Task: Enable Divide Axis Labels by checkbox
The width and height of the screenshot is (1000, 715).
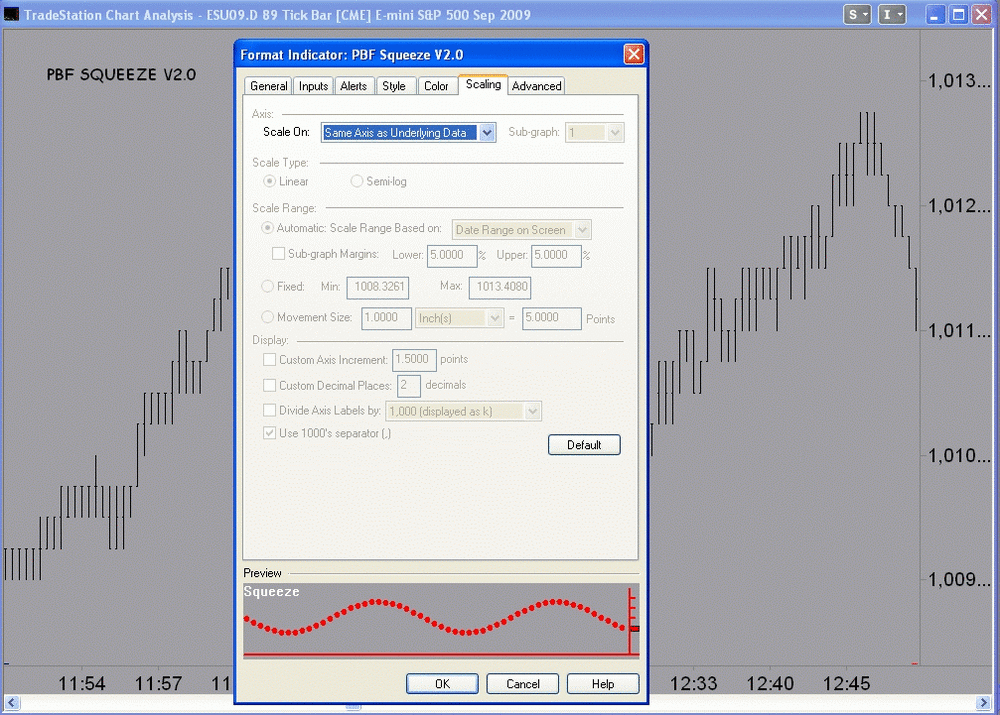Action: click(x=270, y=410)
